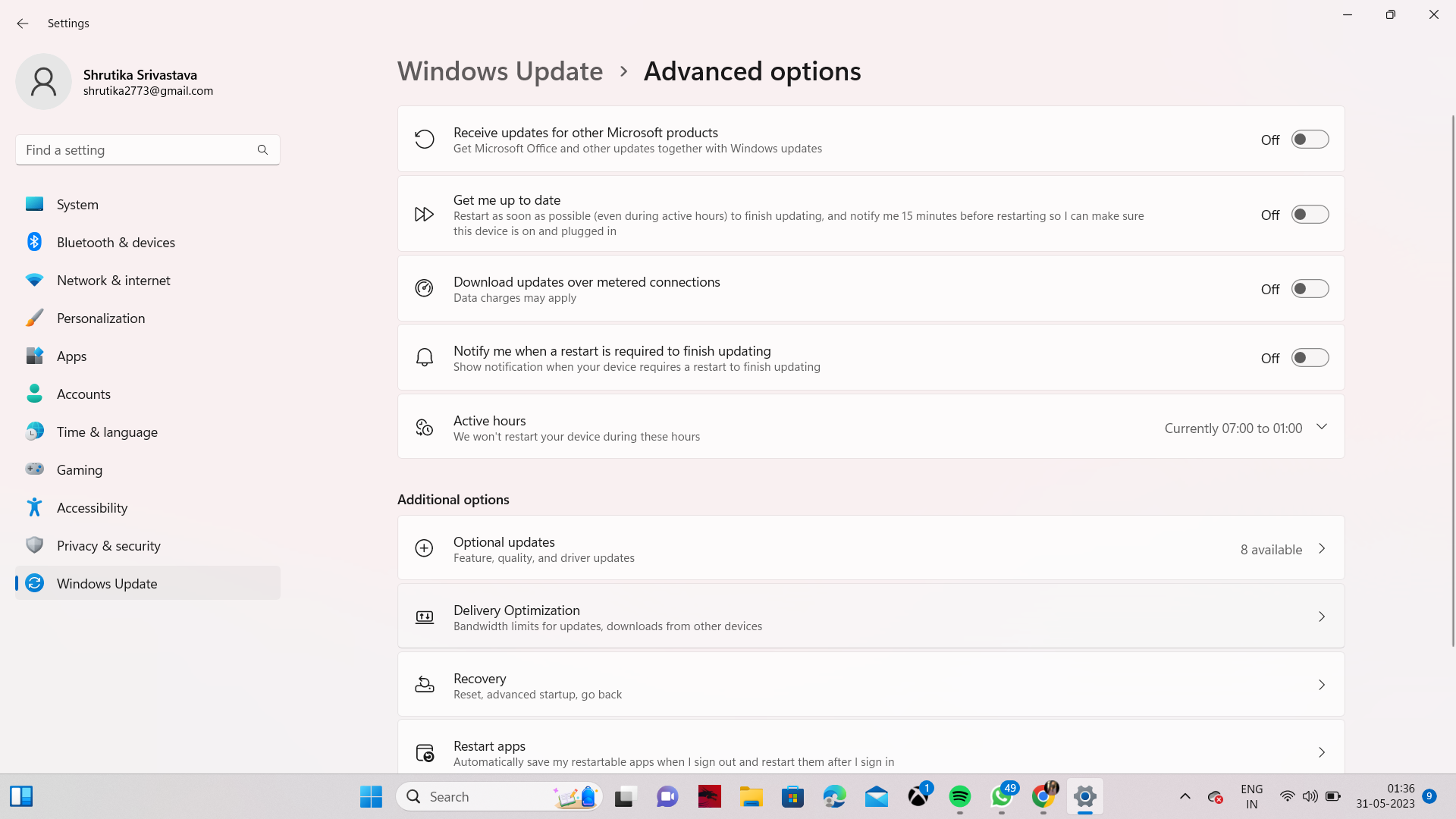Go to Bluetooth & devices settings
The height and width of the screenshot is (819, 1456).
point(115,243)
